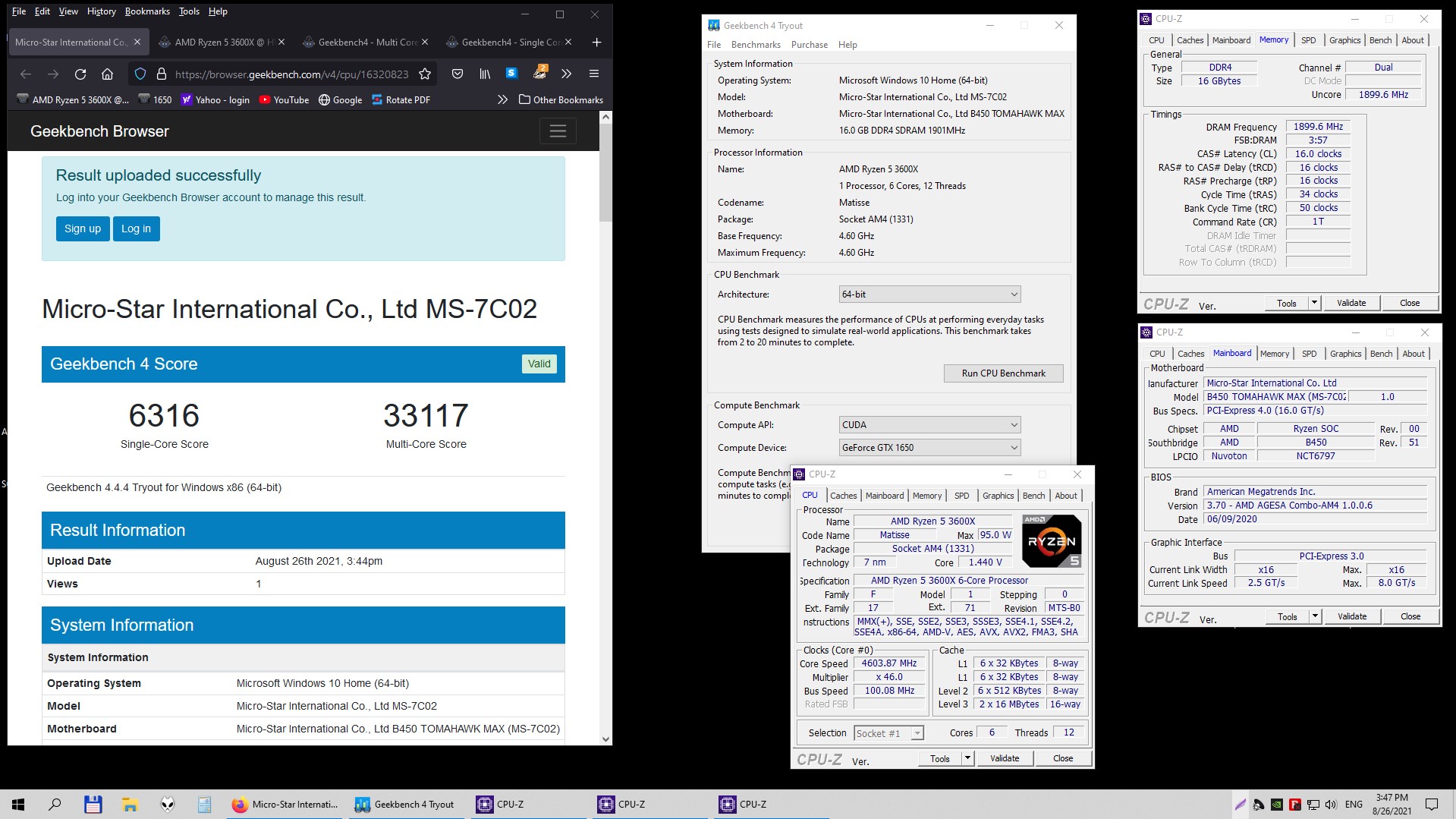Click the NVIDIA icon in system tray
This screenshot has height=819, width=1456.
pyautogui.click(x=1277, y=805)
